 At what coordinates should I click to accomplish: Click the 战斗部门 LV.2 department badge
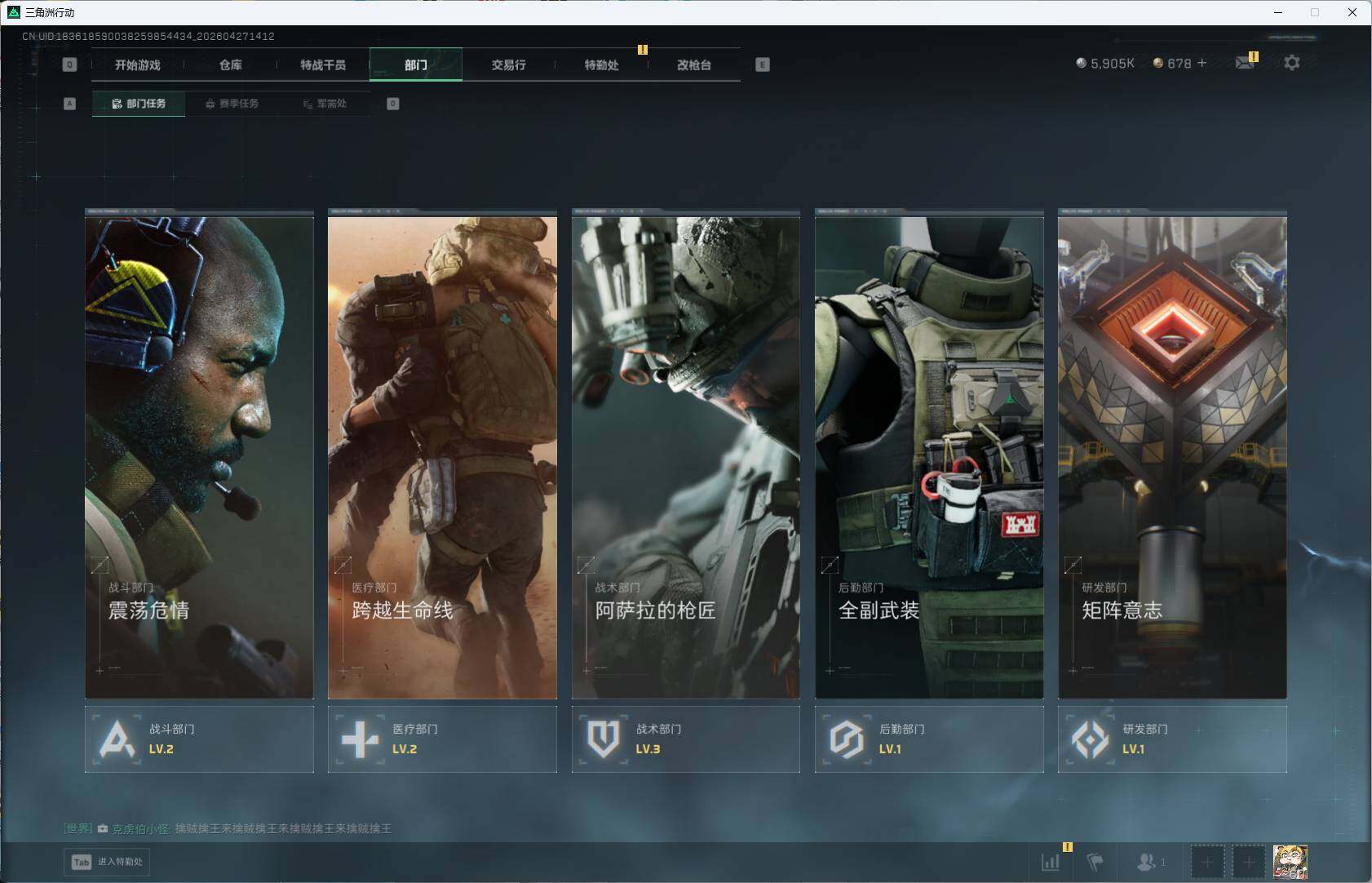coord(199,739)
